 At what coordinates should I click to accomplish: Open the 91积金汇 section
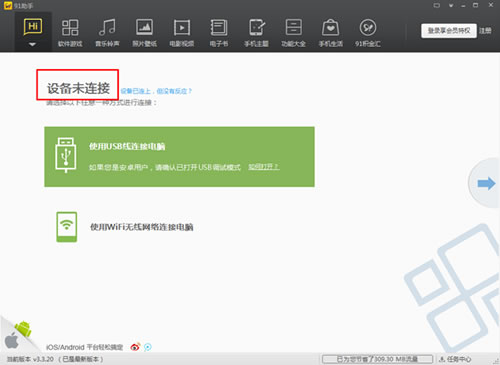[368, 32]
